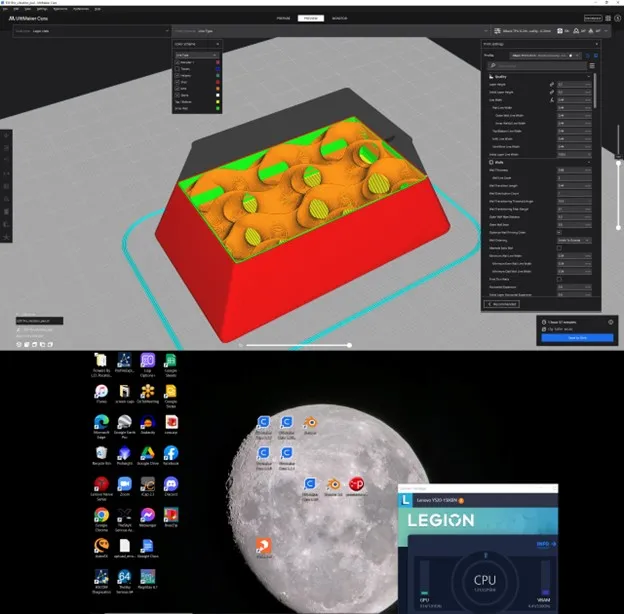
Task: Play the layer path simulation
Action: (x=240, y=345)
